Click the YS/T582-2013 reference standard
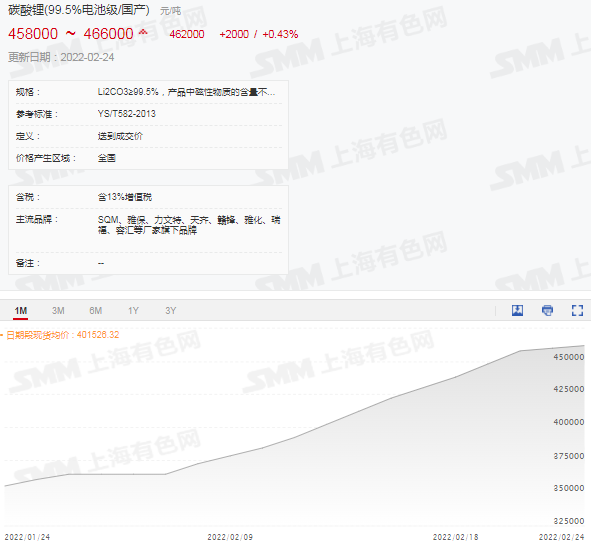Screen dimensions: 591x550 (x=127, y=114)
